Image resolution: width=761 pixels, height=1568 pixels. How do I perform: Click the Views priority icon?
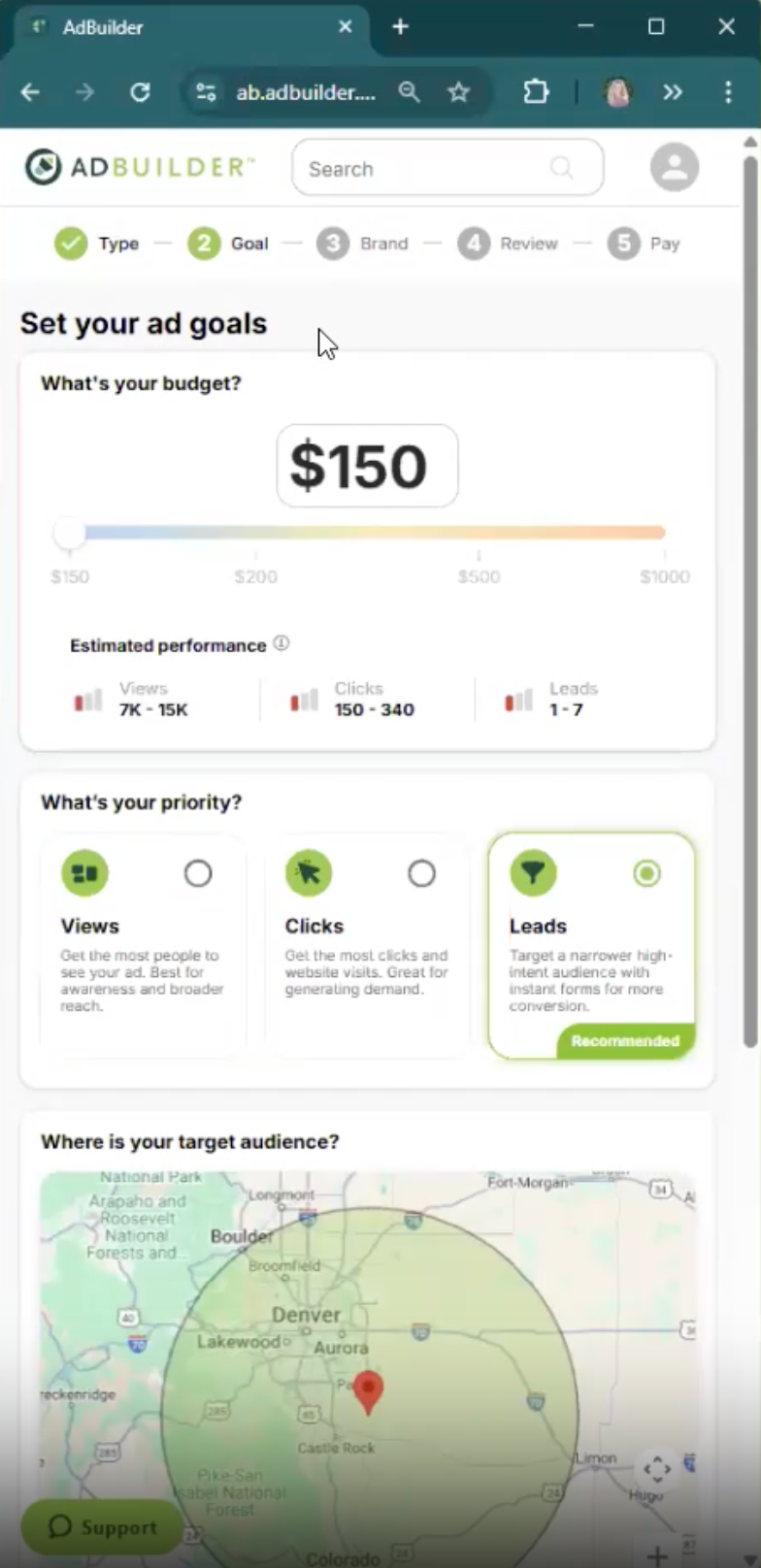click(84, 872)
